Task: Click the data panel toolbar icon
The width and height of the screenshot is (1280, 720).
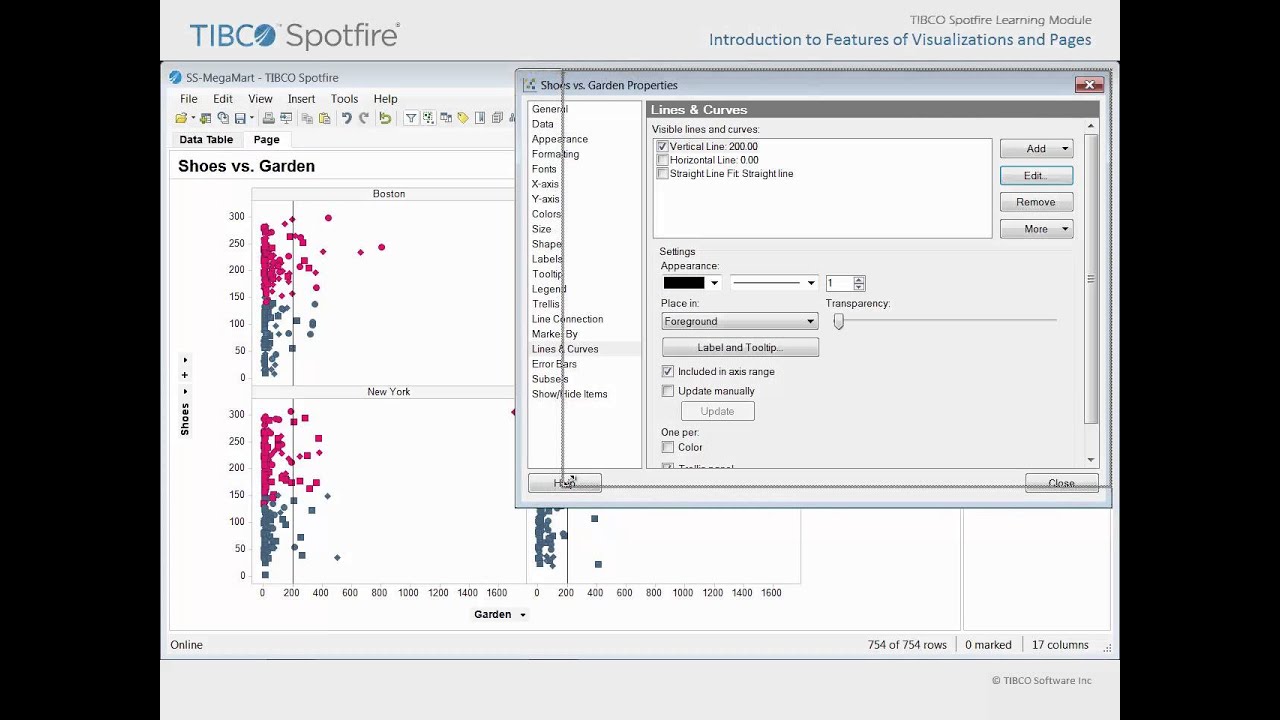Action: [446, 118]
